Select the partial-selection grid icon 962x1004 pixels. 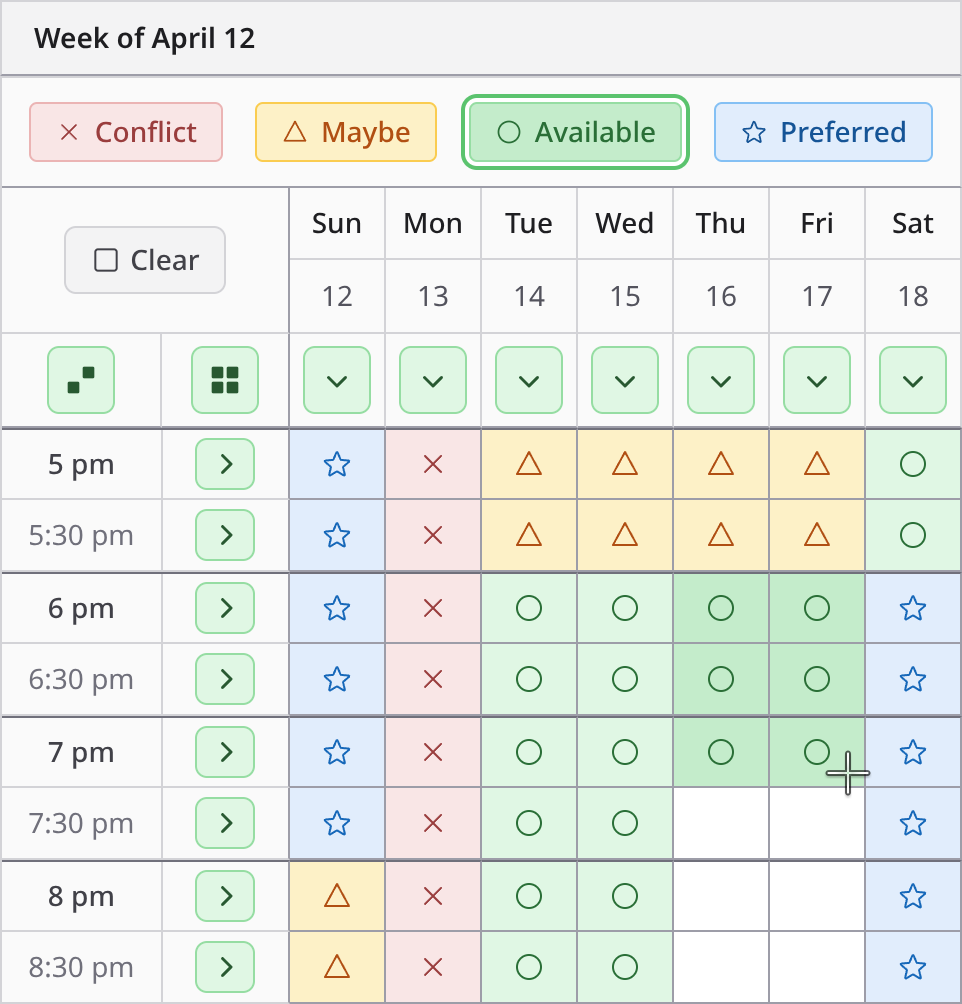pyautogui.click(x=81, y=380)
